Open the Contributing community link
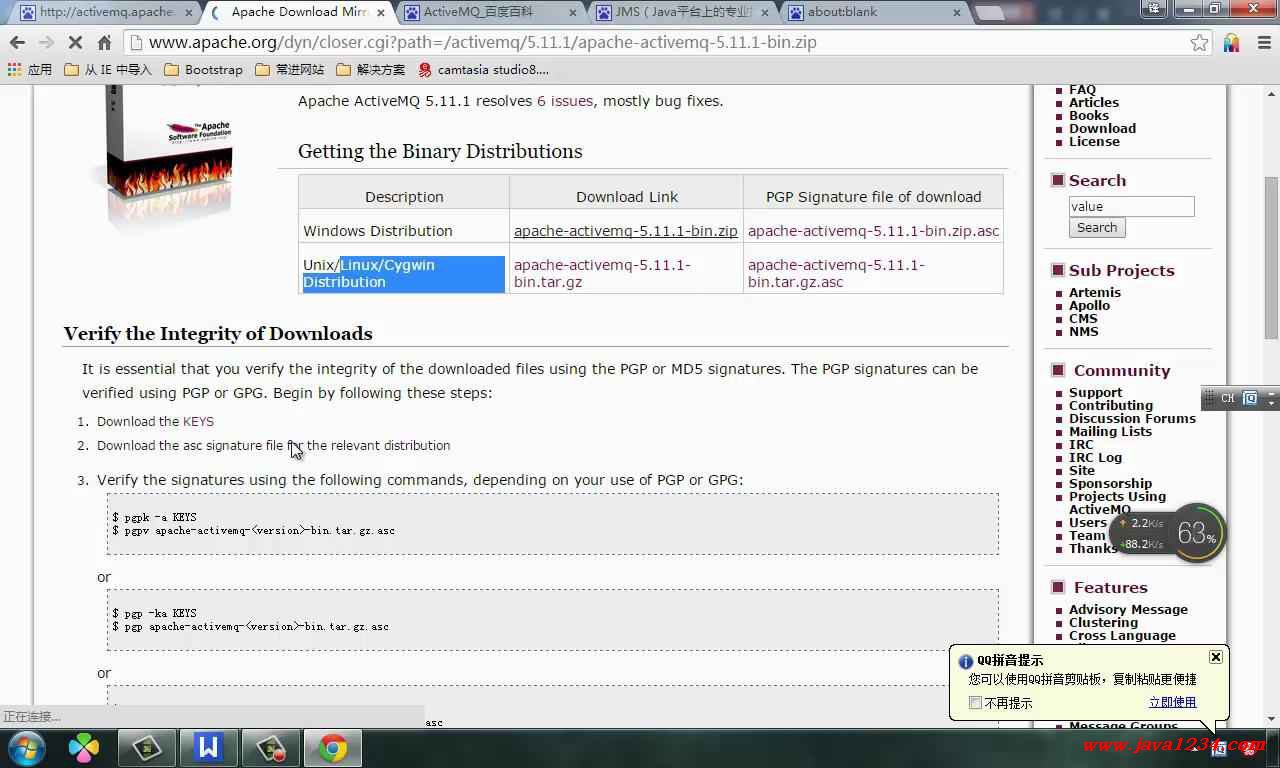The image size is (1280, 768). [x=1110, y=406]
